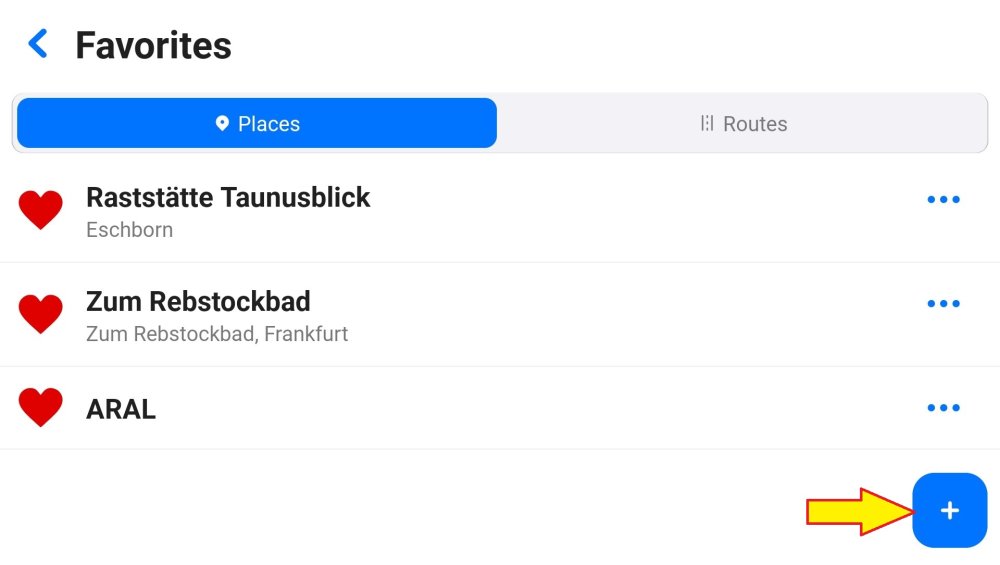Choose the ARAL favorite entry
1000x565 pixels.
121,409
